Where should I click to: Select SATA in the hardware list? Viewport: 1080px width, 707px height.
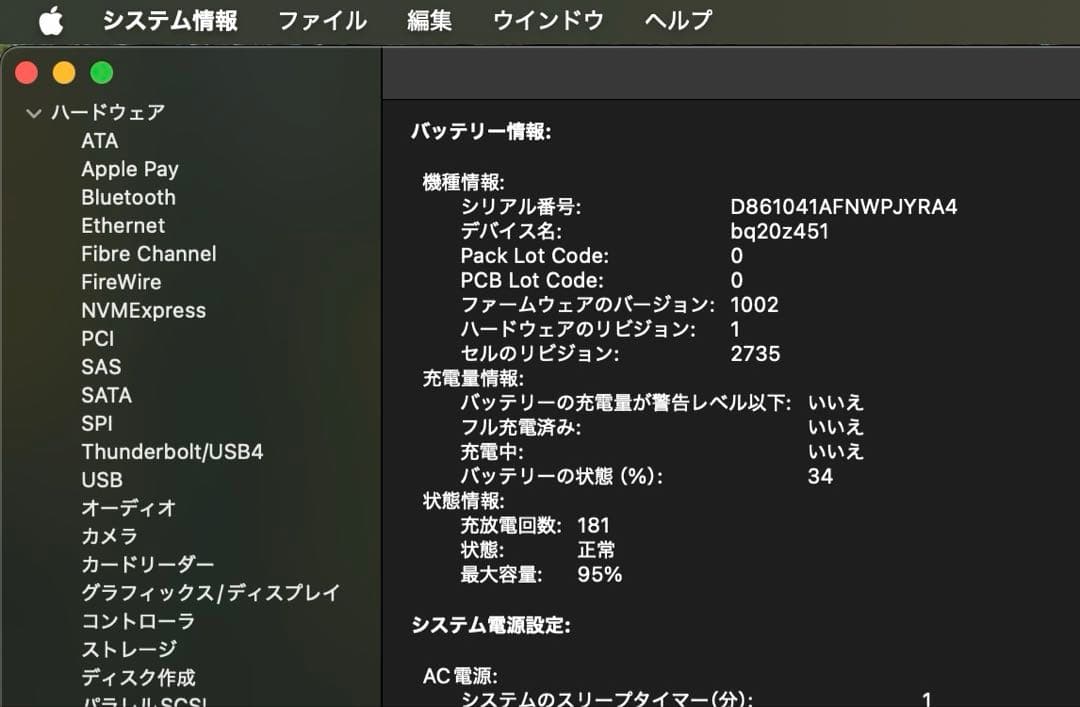[106, 395]
